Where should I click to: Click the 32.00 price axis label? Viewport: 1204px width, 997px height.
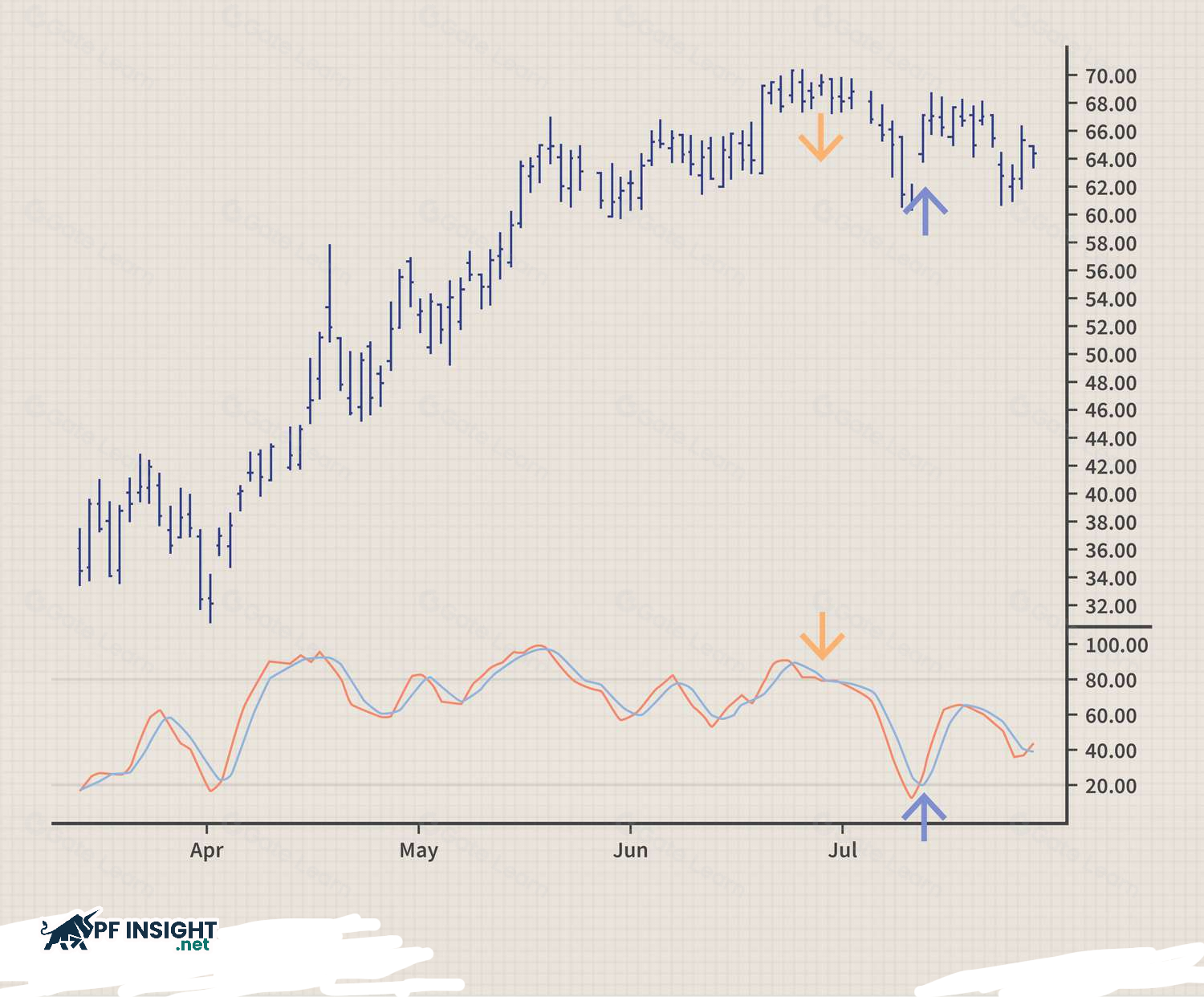(1110, 606)
